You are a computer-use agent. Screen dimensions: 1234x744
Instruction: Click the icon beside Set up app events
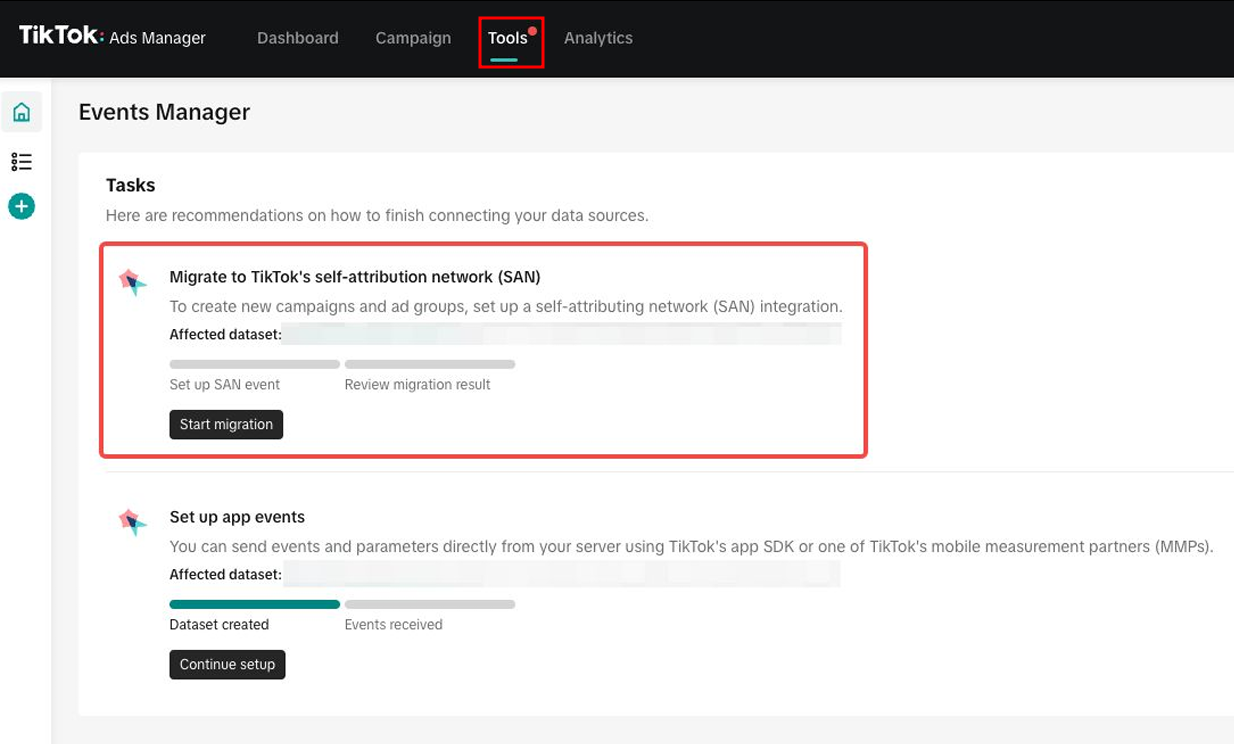tap(133, 522)
